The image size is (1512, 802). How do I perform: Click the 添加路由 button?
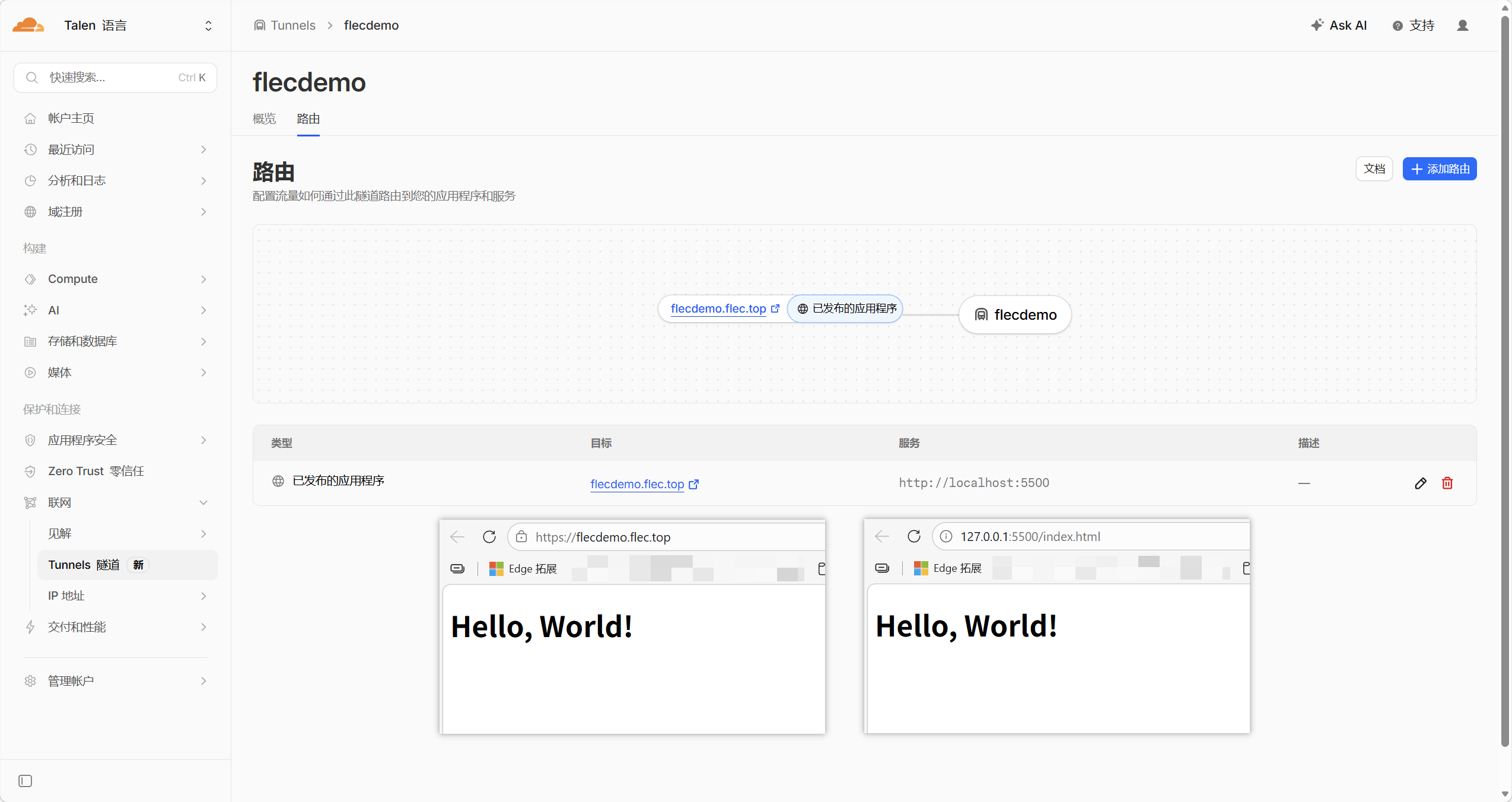(x=1439, y=169)
